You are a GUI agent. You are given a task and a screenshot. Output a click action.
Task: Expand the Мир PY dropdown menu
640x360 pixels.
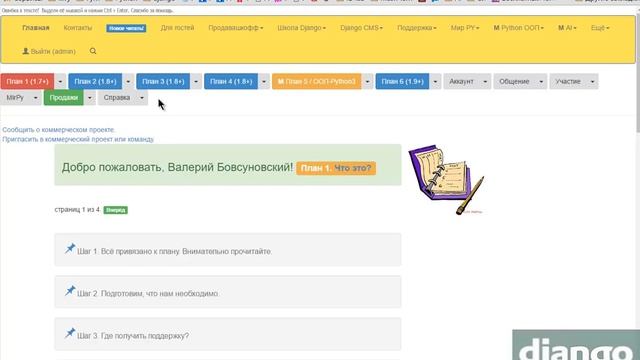coord(465,28)
